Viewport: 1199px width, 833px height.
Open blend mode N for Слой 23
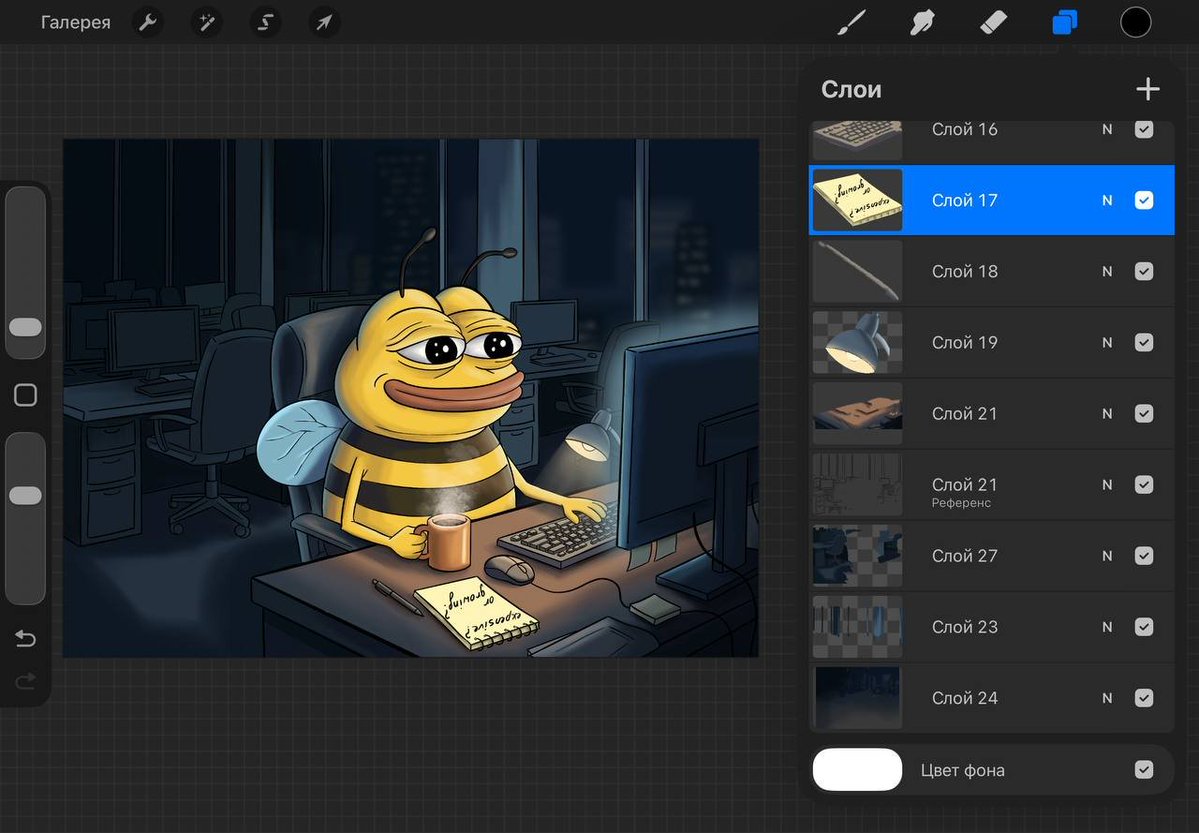(1107, 627)
